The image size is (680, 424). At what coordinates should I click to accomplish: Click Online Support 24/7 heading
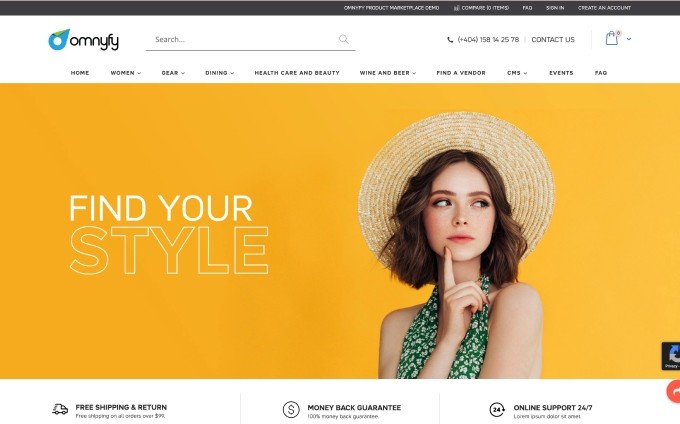click(x=553, y=408)
